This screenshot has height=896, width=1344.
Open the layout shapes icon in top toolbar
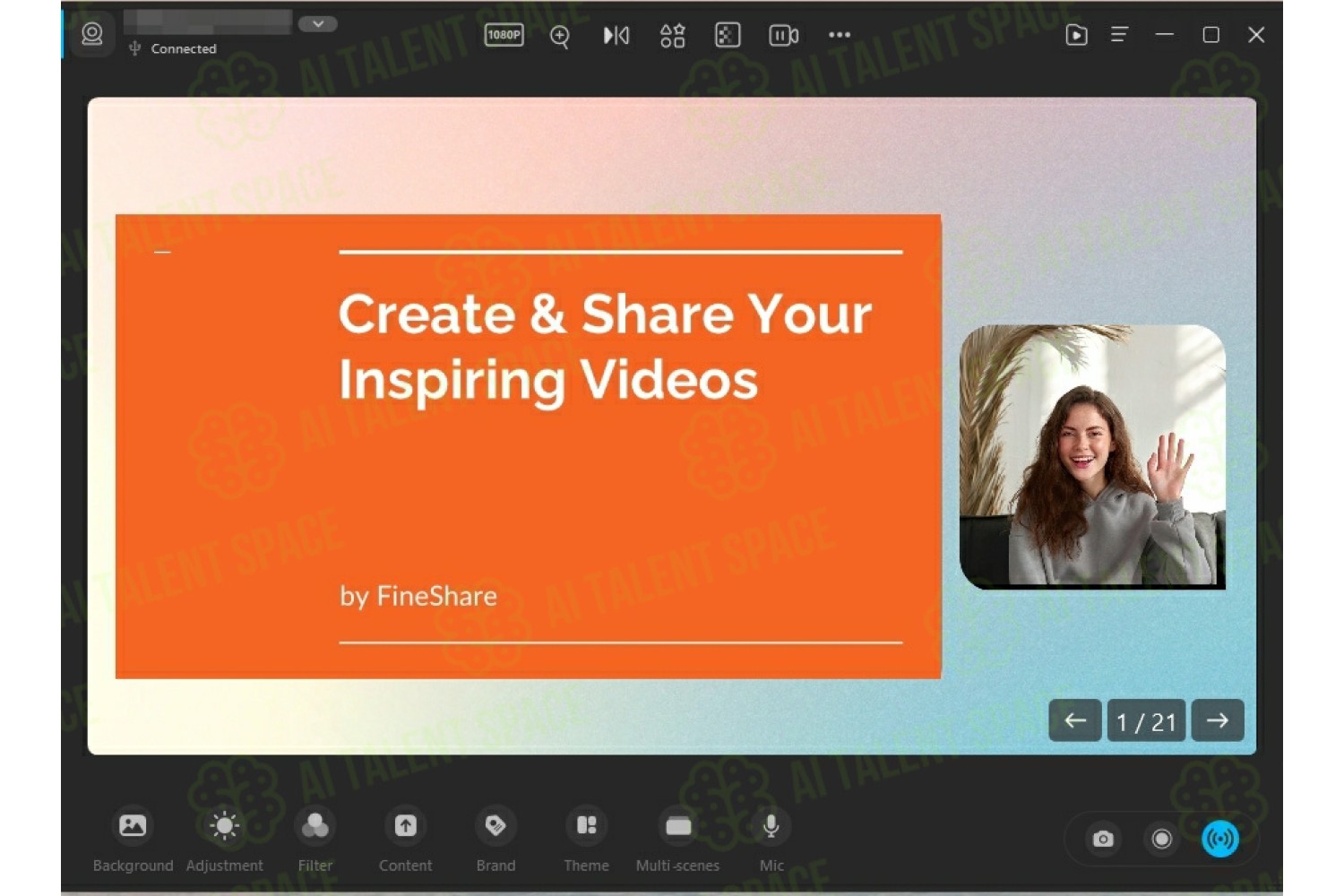672,35
